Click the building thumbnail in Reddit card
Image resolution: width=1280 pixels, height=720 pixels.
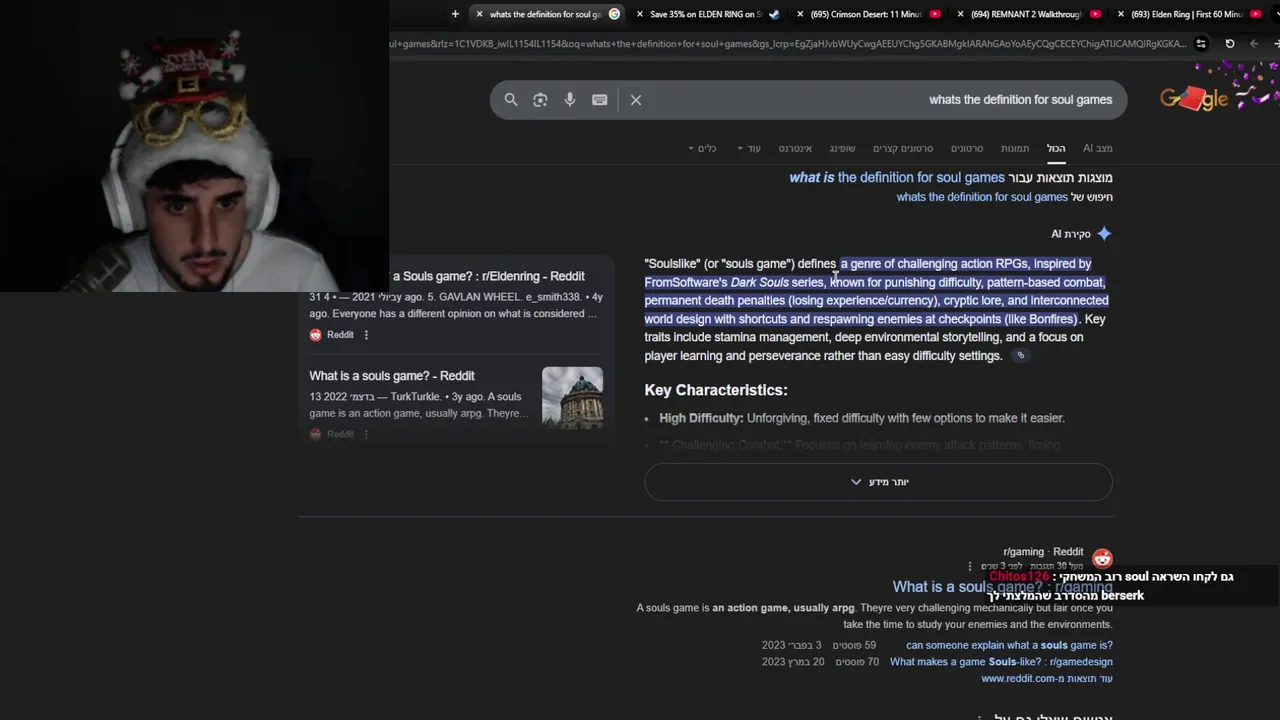(x=572, y=398)
